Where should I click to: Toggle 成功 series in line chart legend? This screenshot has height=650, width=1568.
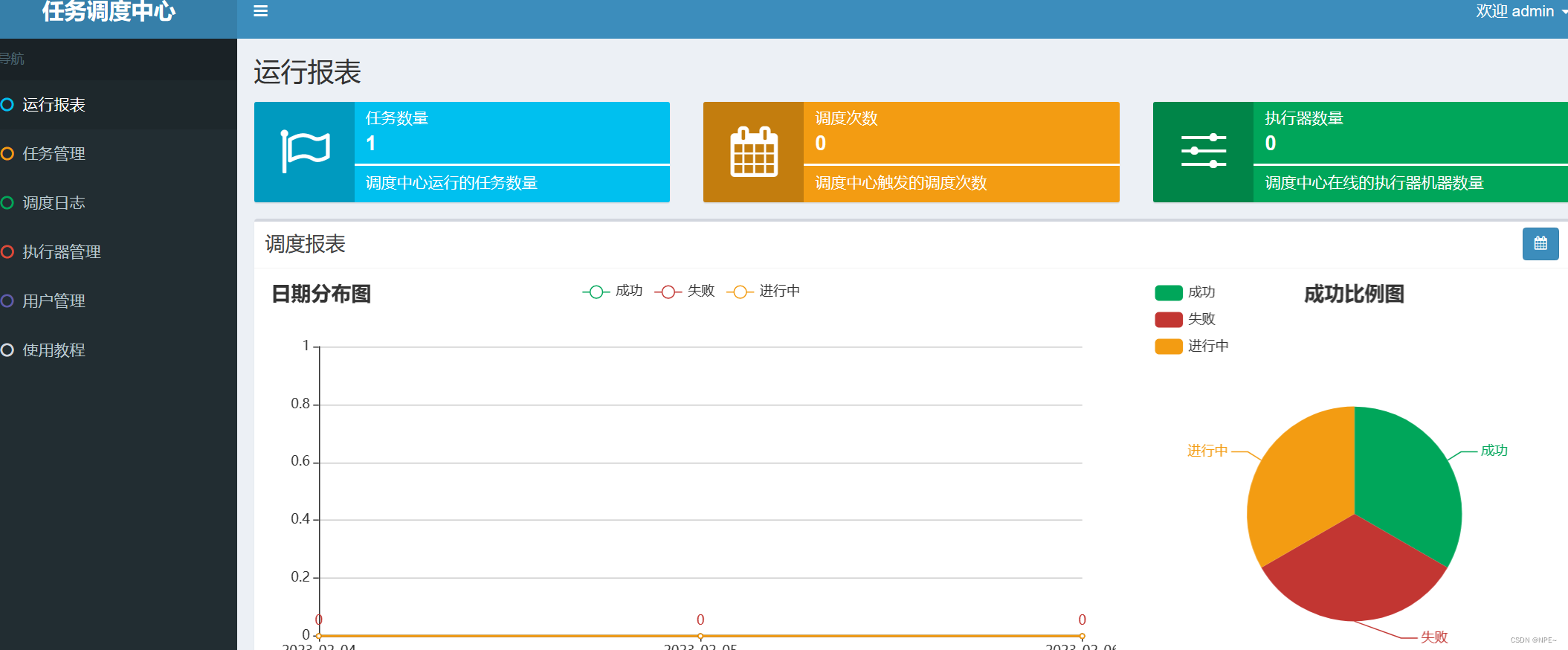pos(613,292)
